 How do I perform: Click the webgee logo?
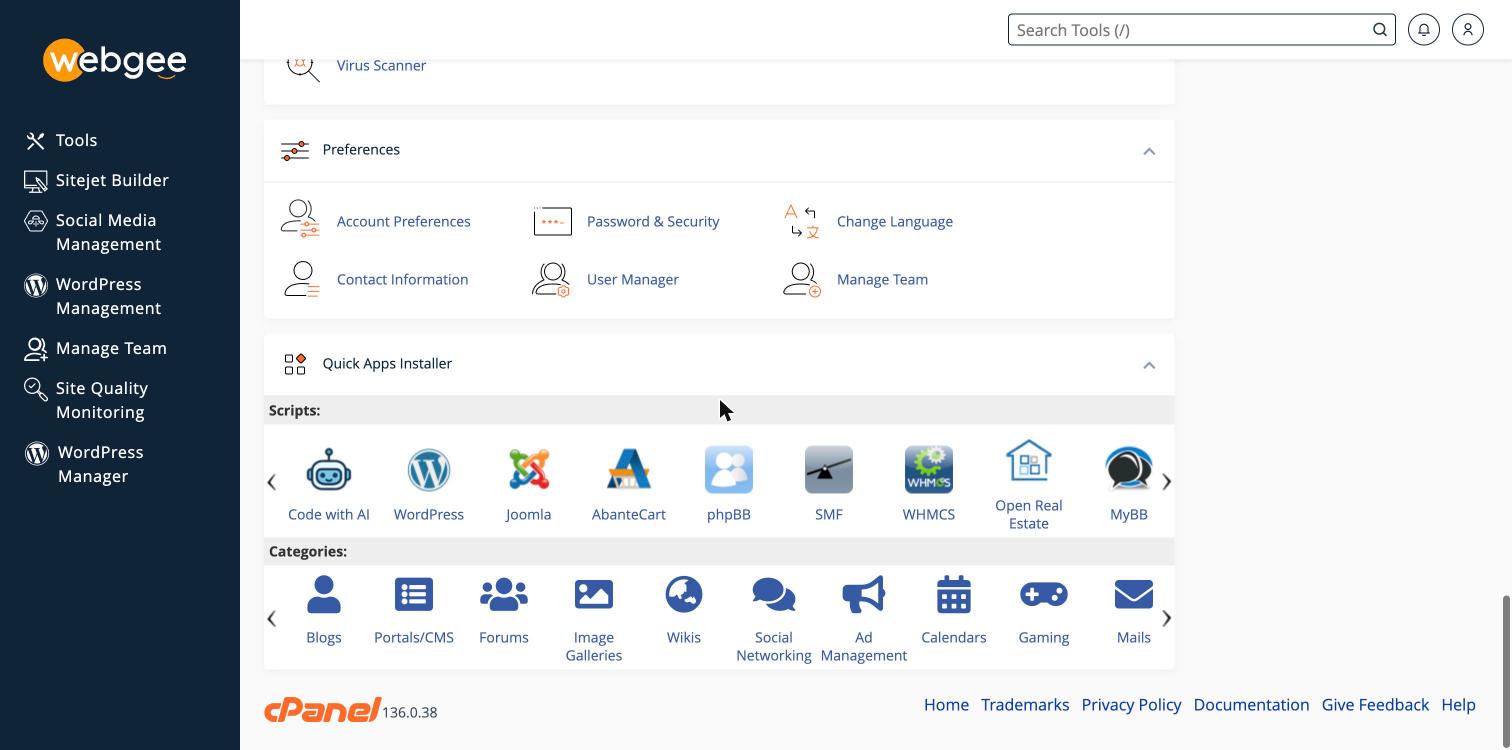pyautogui.click(x=115, y=61)
